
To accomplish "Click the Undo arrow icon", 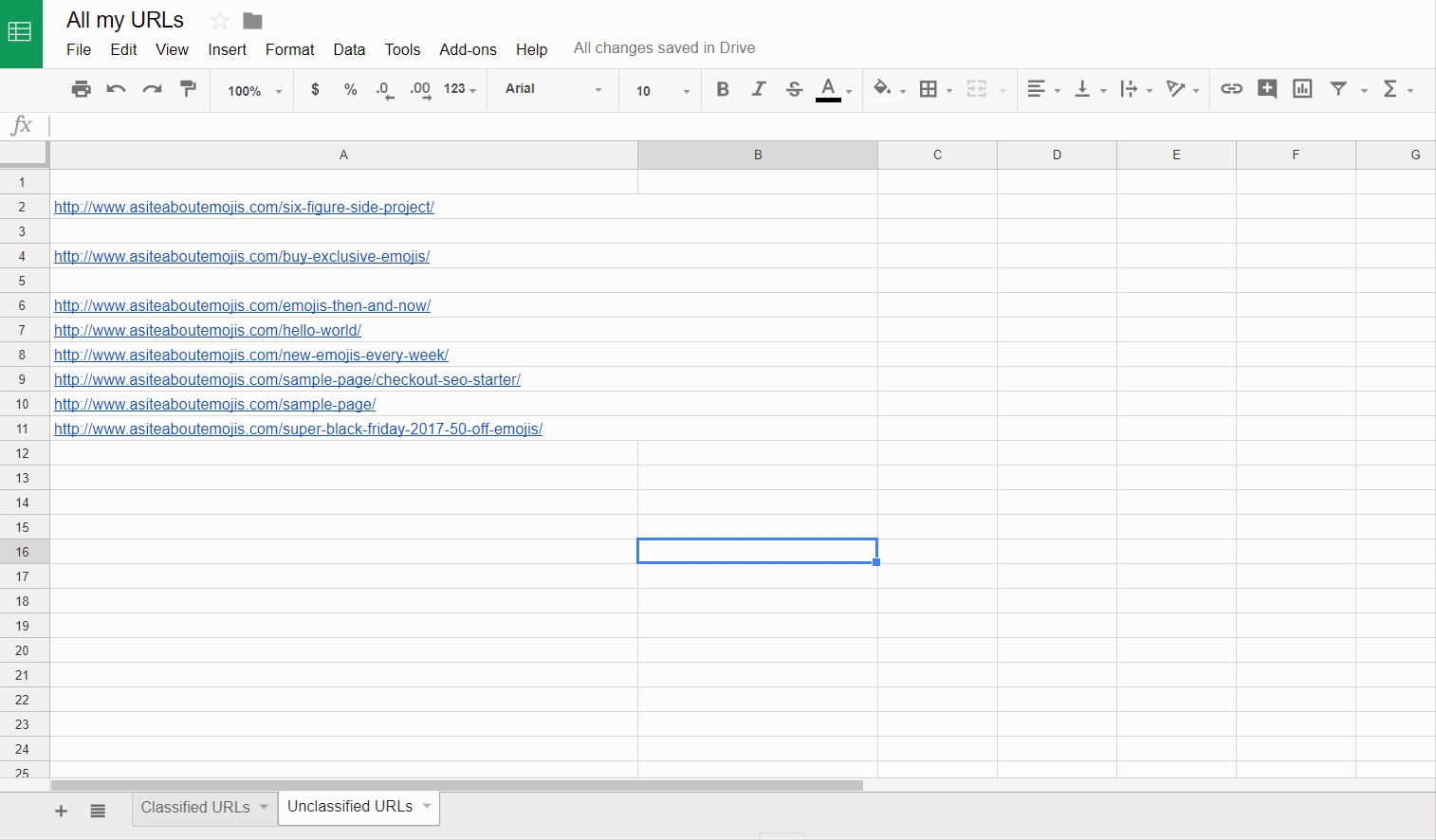I will pyautogui.click(x=117, y=89).
